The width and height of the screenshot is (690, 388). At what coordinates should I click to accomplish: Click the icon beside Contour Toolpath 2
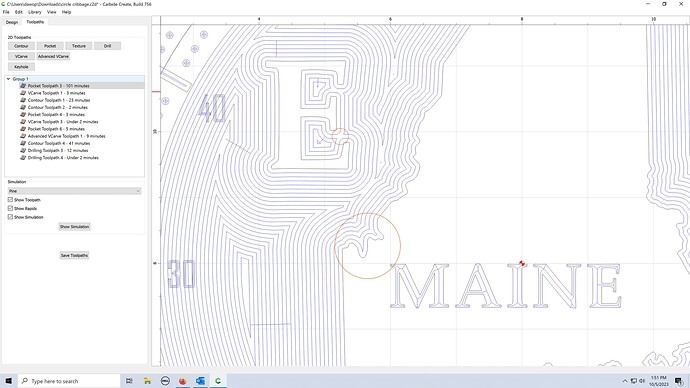(x=23, y=107)
